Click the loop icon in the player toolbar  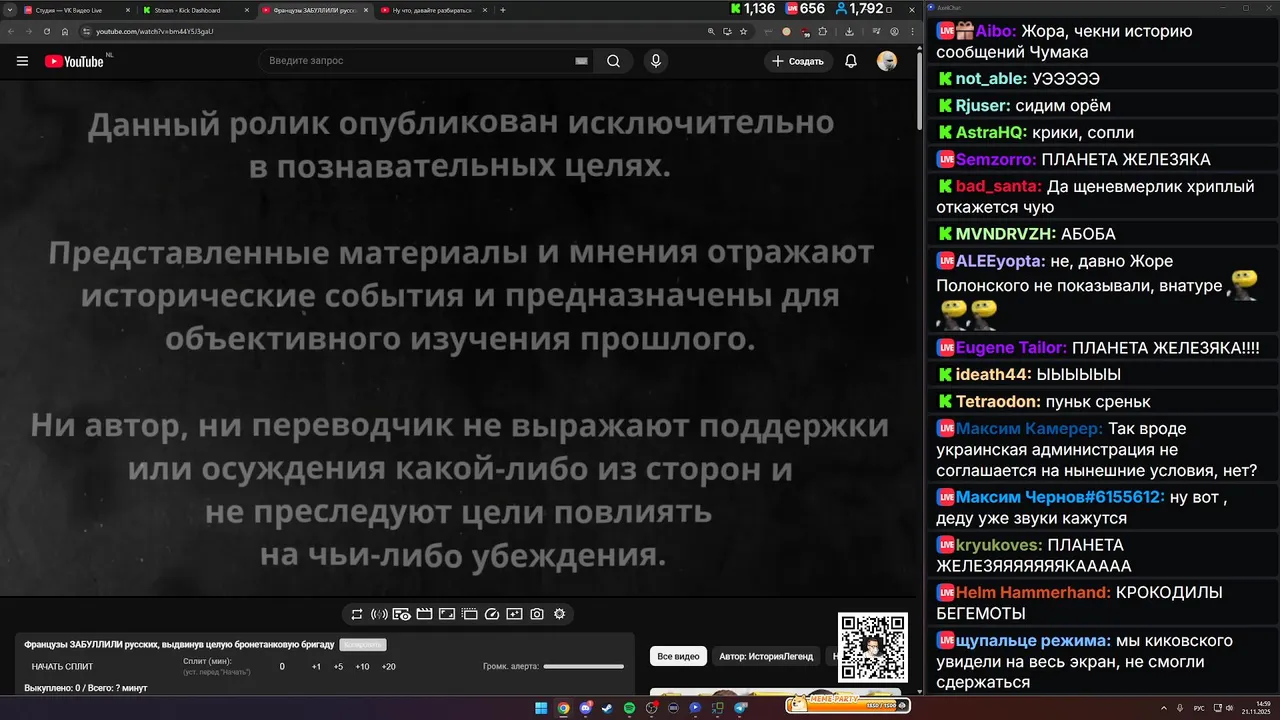357,614
